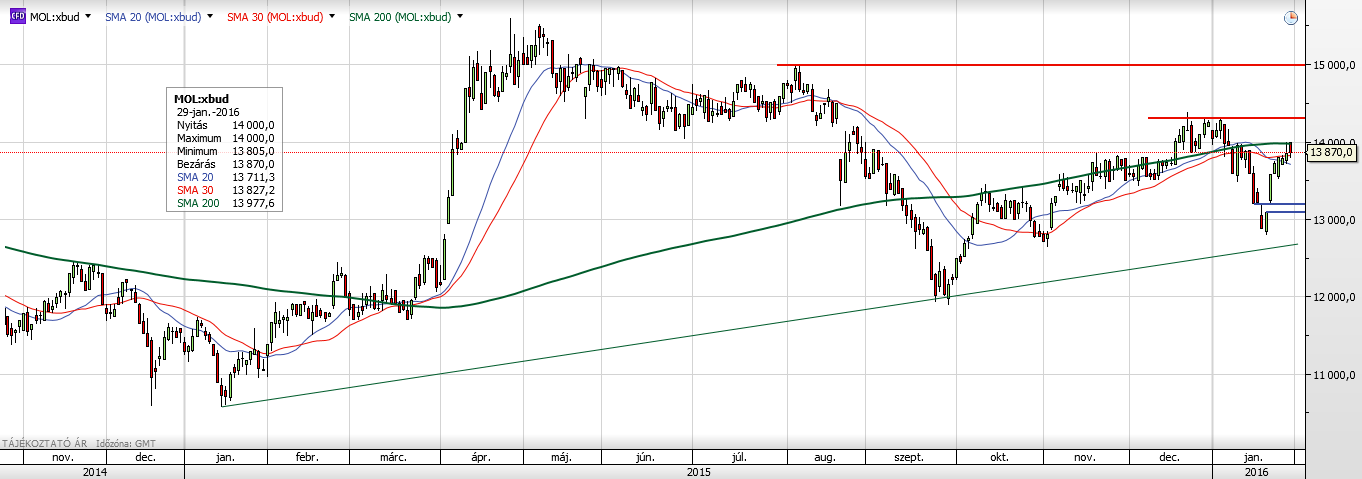Click the máj. month label on time axis
This screenshot has height=479, width=1362.
click(561, 457)
